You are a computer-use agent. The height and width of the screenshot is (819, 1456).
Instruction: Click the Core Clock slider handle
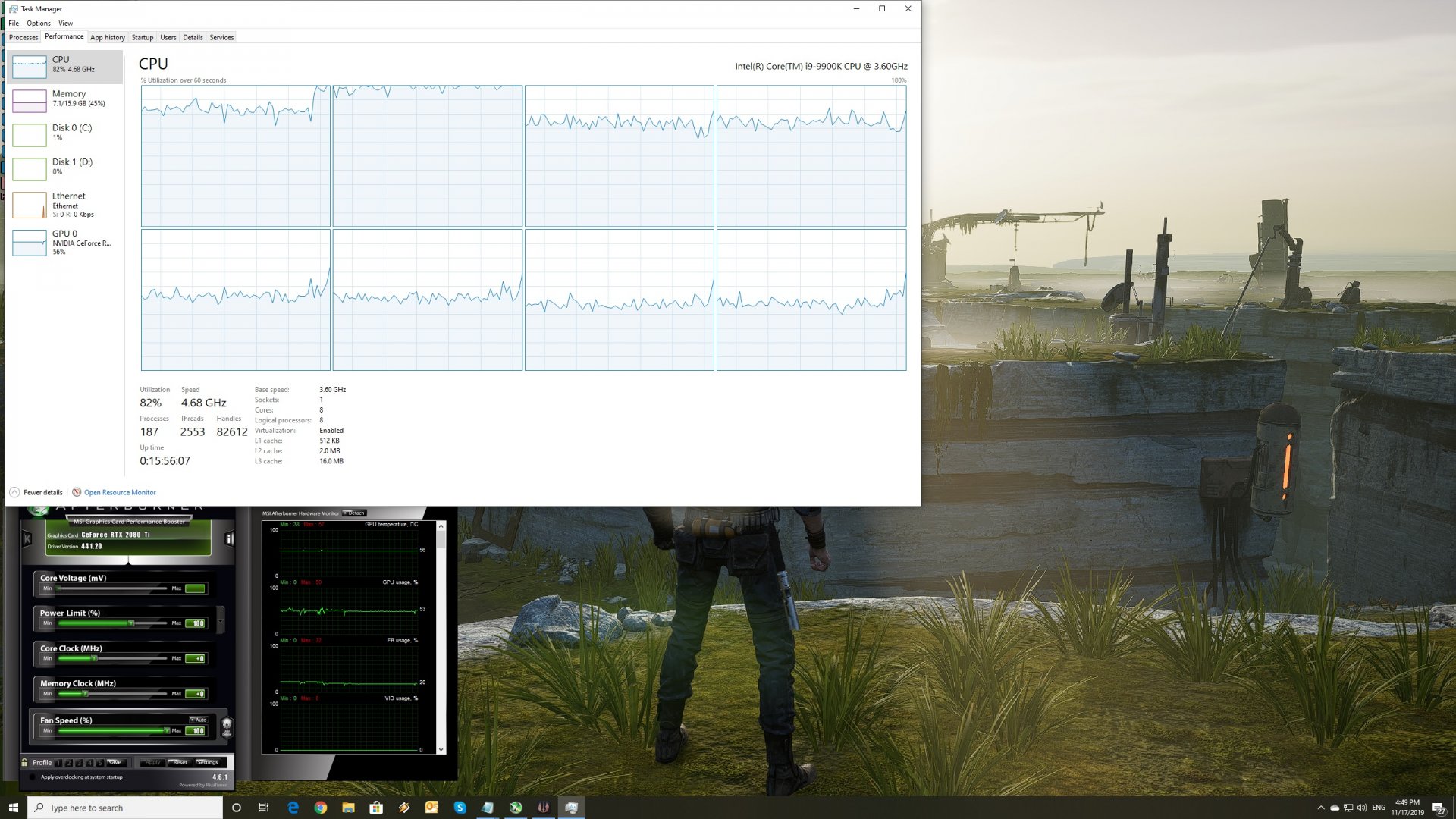point(94,658)
